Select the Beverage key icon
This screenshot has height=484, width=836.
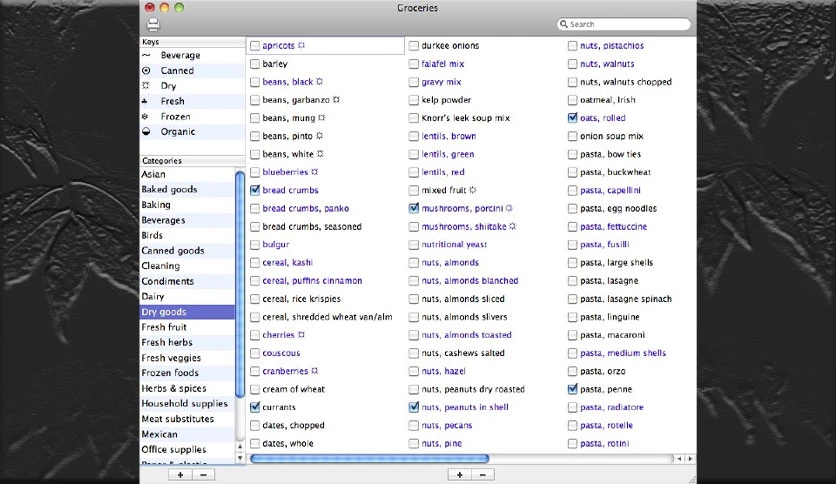146,55
